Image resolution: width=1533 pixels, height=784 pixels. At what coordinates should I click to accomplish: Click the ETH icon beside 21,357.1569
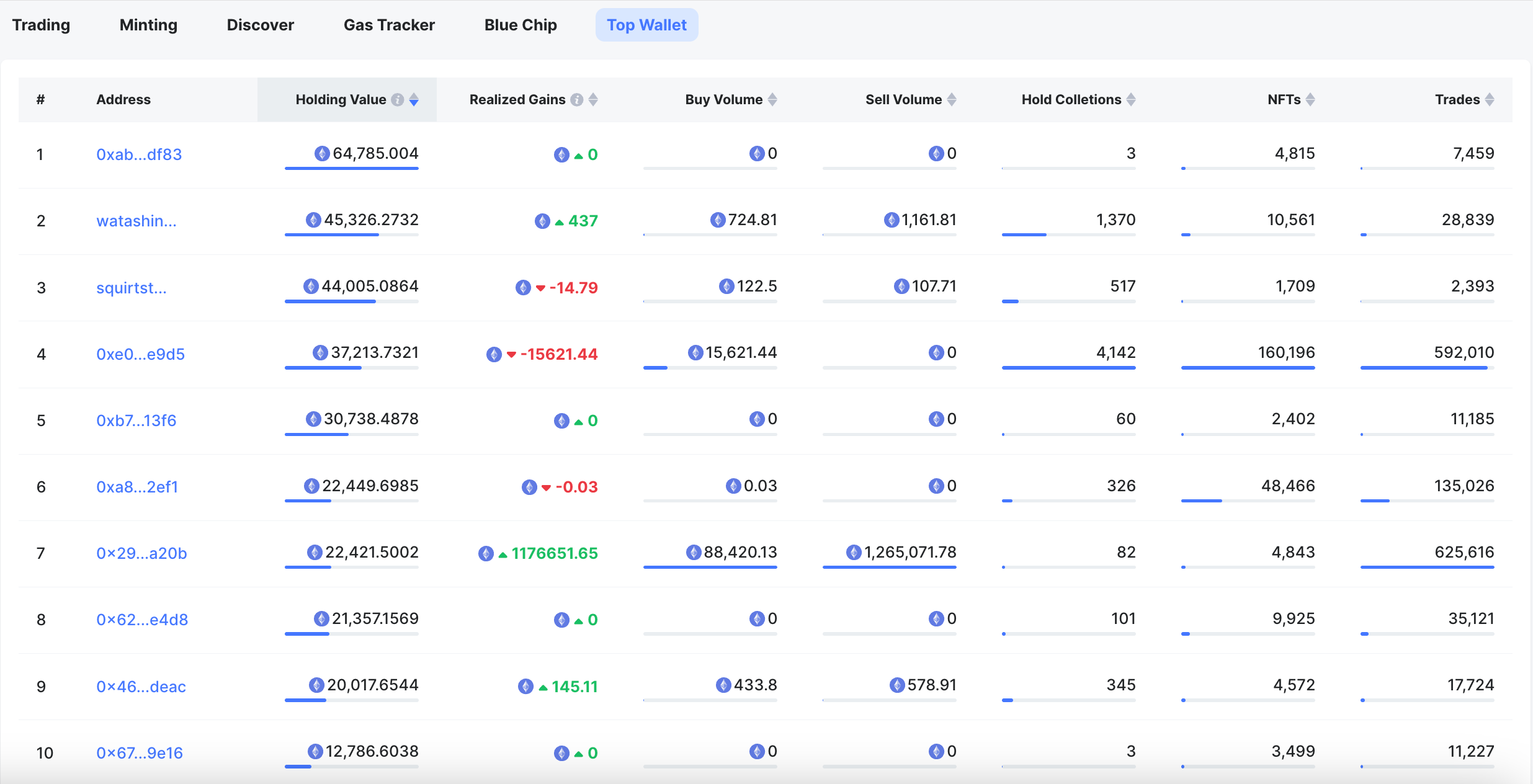point(321,618)
